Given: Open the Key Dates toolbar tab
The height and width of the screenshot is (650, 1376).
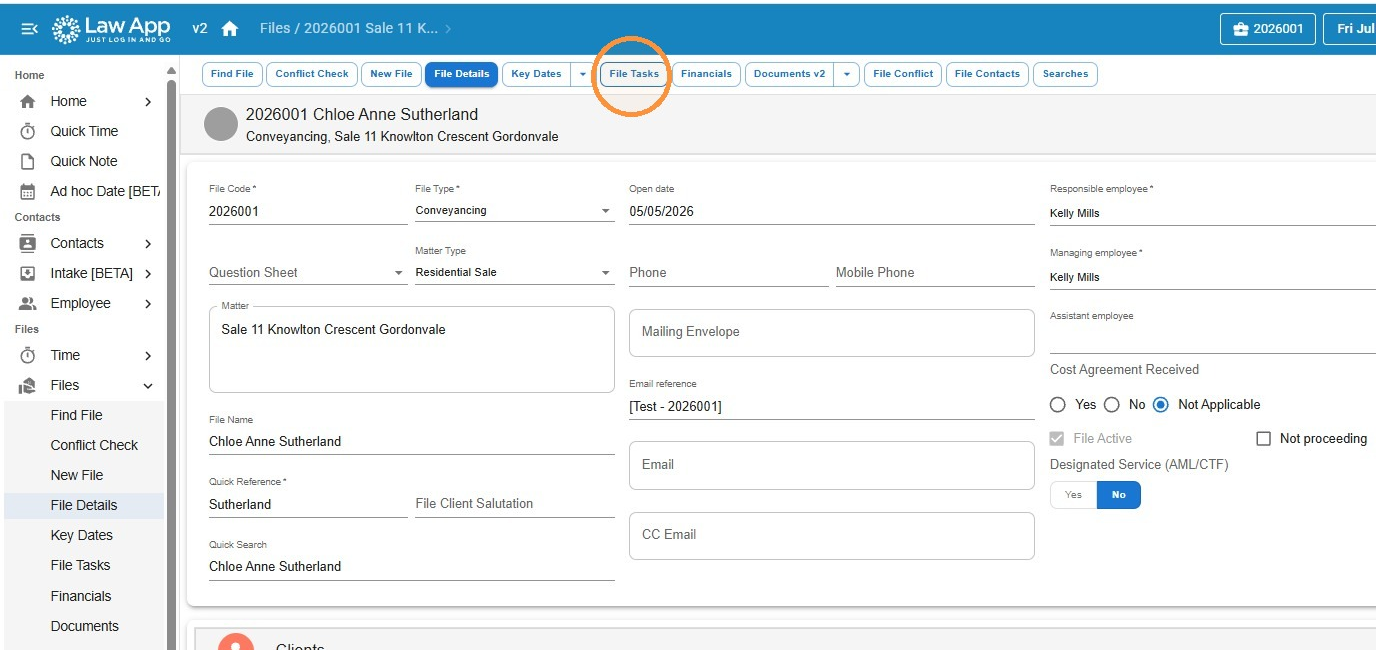Looking at the screenshot, I should coord(536,74).
